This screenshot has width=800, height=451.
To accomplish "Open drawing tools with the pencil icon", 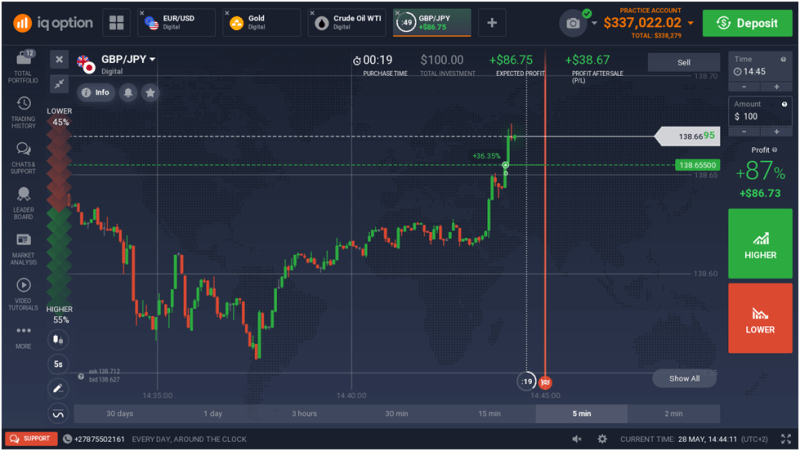I will coord(58,388).
